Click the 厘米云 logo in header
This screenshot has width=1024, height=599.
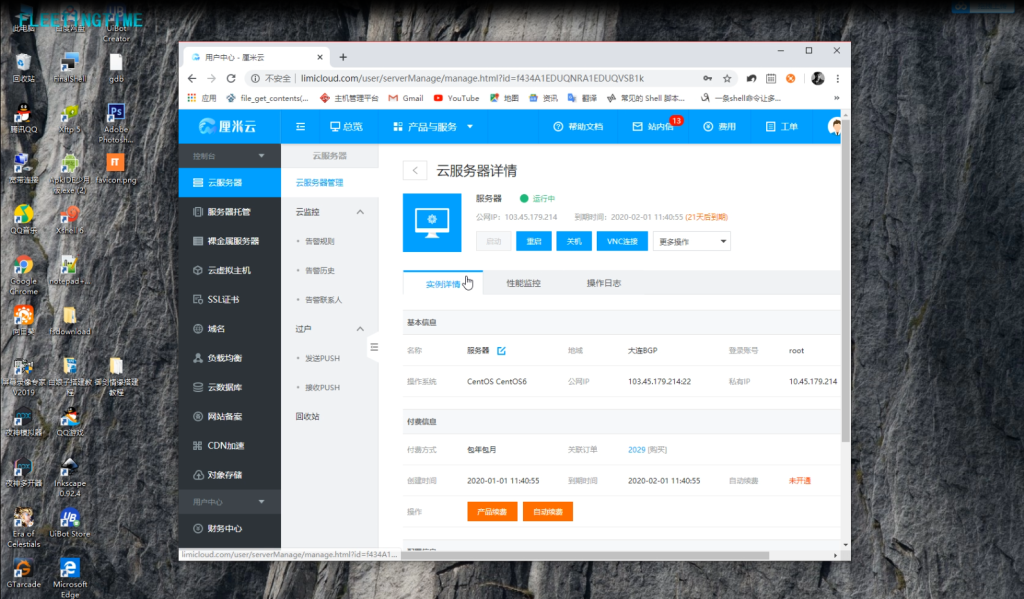click(x=227, y=126)
